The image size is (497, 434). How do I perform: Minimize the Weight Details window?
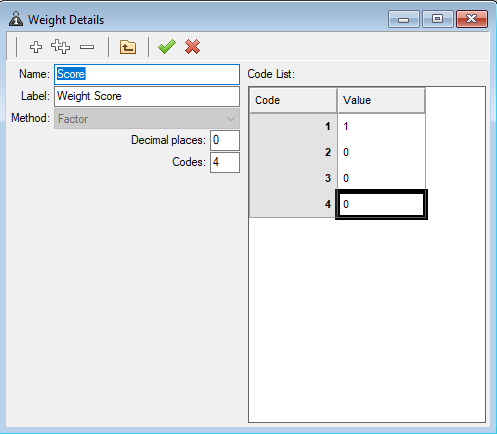pyautogui.click(x=404, y=19)
